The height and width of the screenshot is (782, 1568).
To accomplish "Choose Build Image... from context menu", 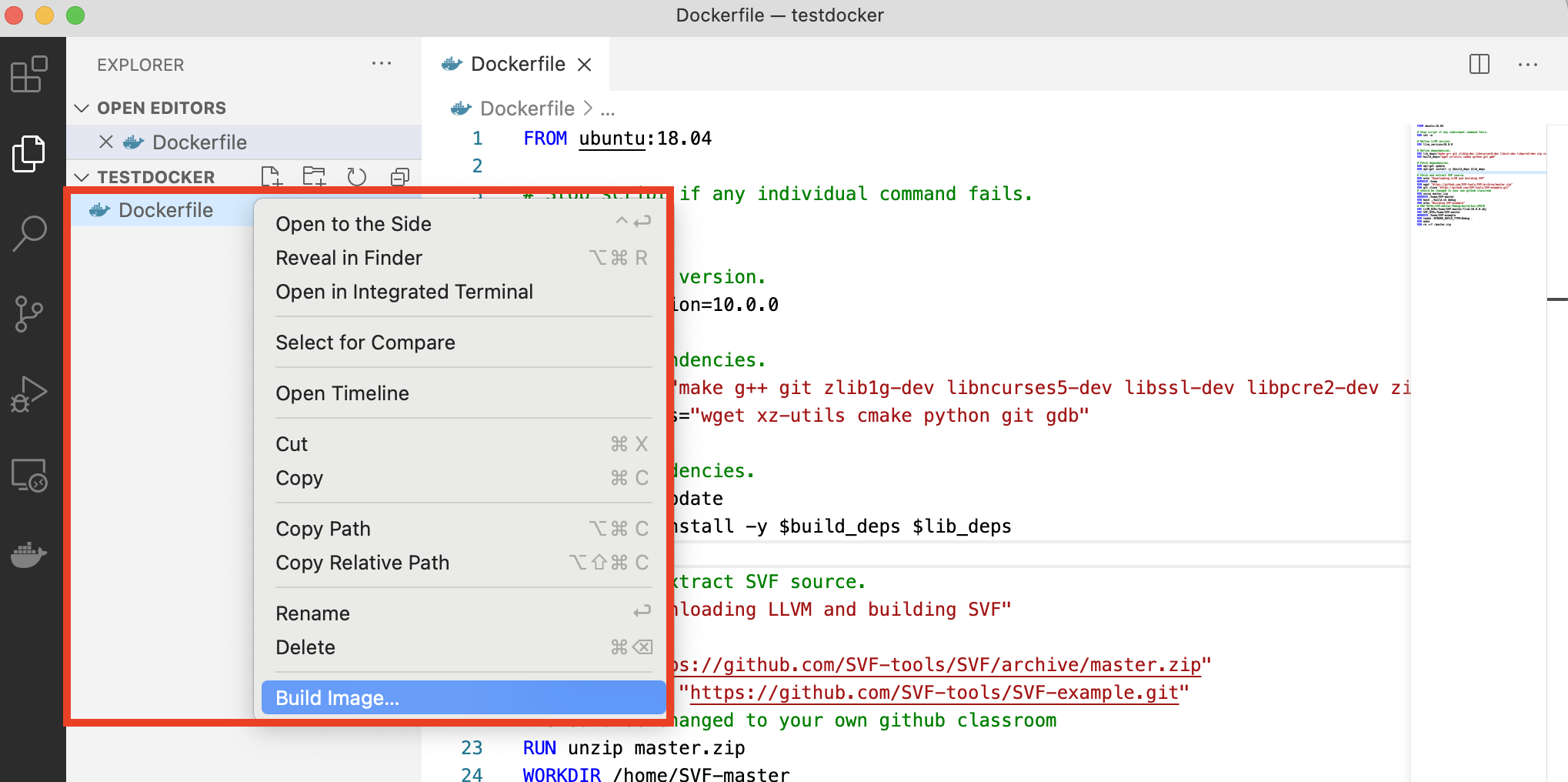I will 463,698.
